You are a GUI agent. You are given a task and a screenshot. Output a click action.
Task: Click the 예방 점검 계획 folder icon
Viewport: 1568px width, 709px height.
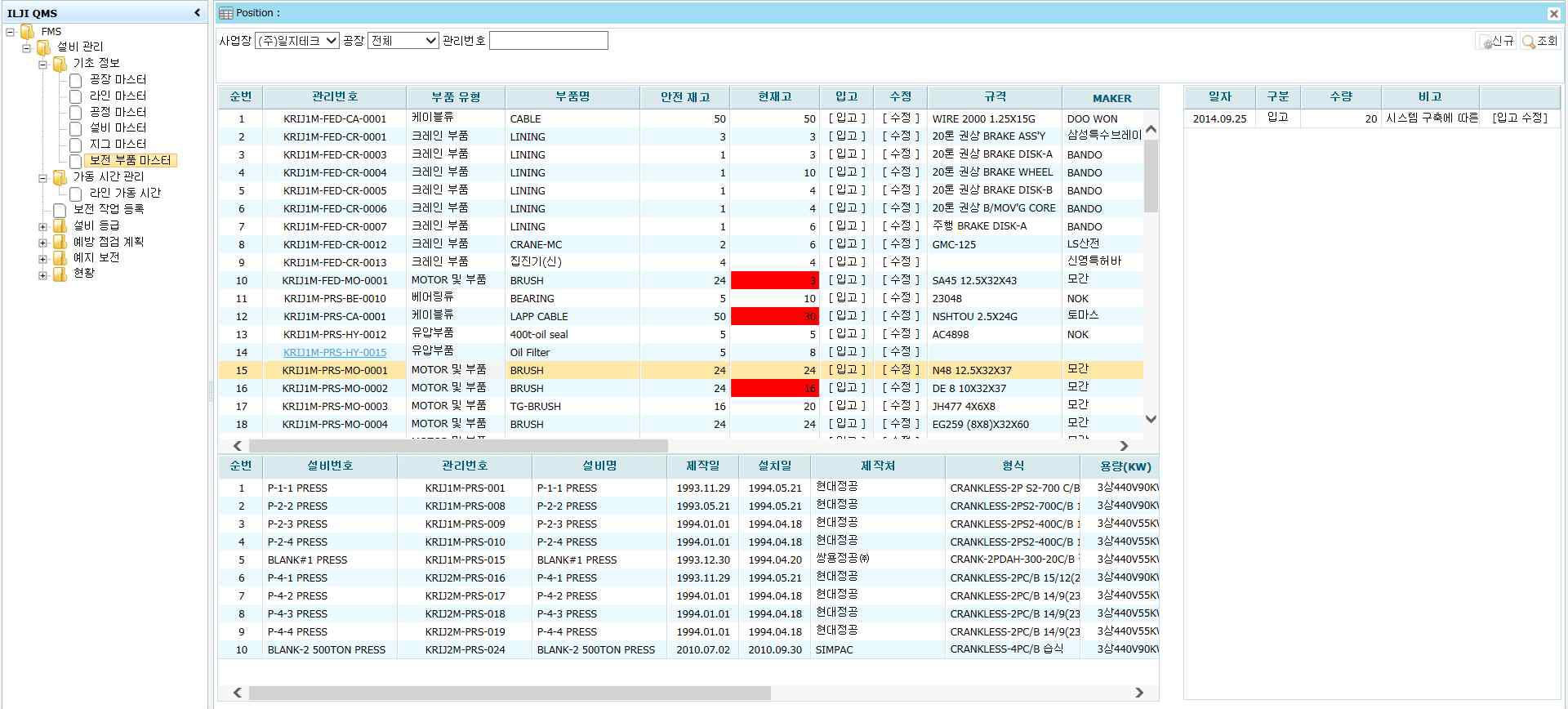coord(60,242)
